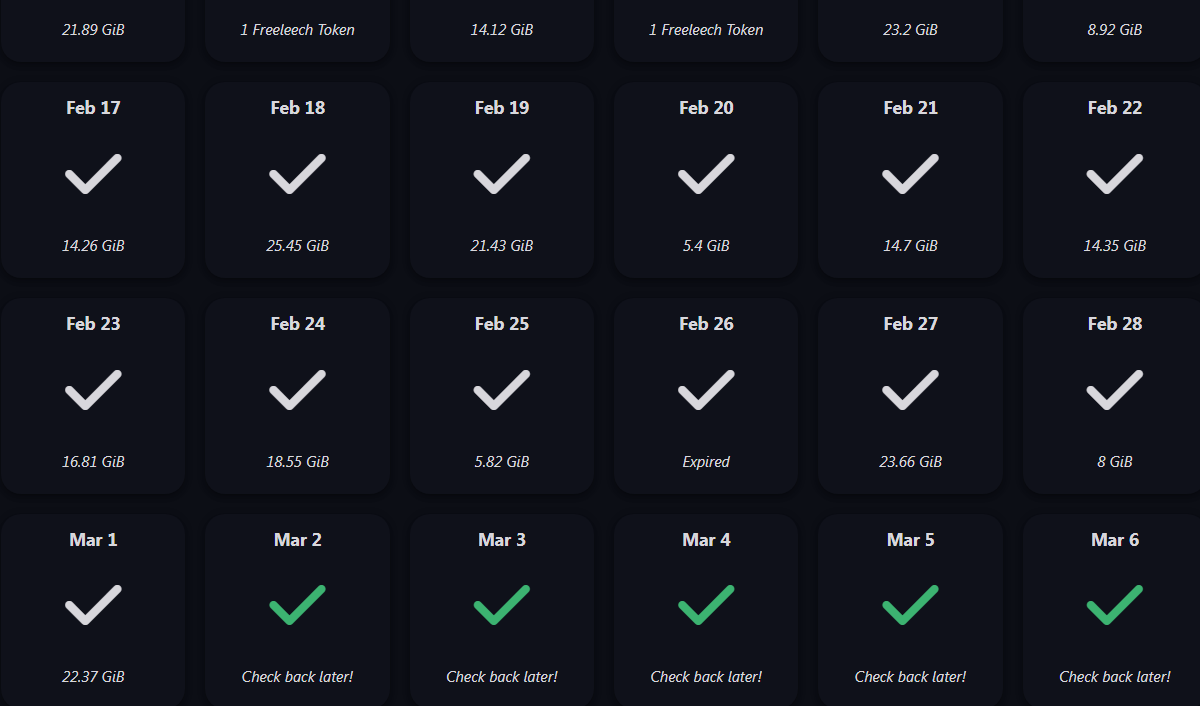This screenshot has height=706, width=1200.
Task: Click the Feb 28 checkmark icon
Action: tap(1115, 390)
